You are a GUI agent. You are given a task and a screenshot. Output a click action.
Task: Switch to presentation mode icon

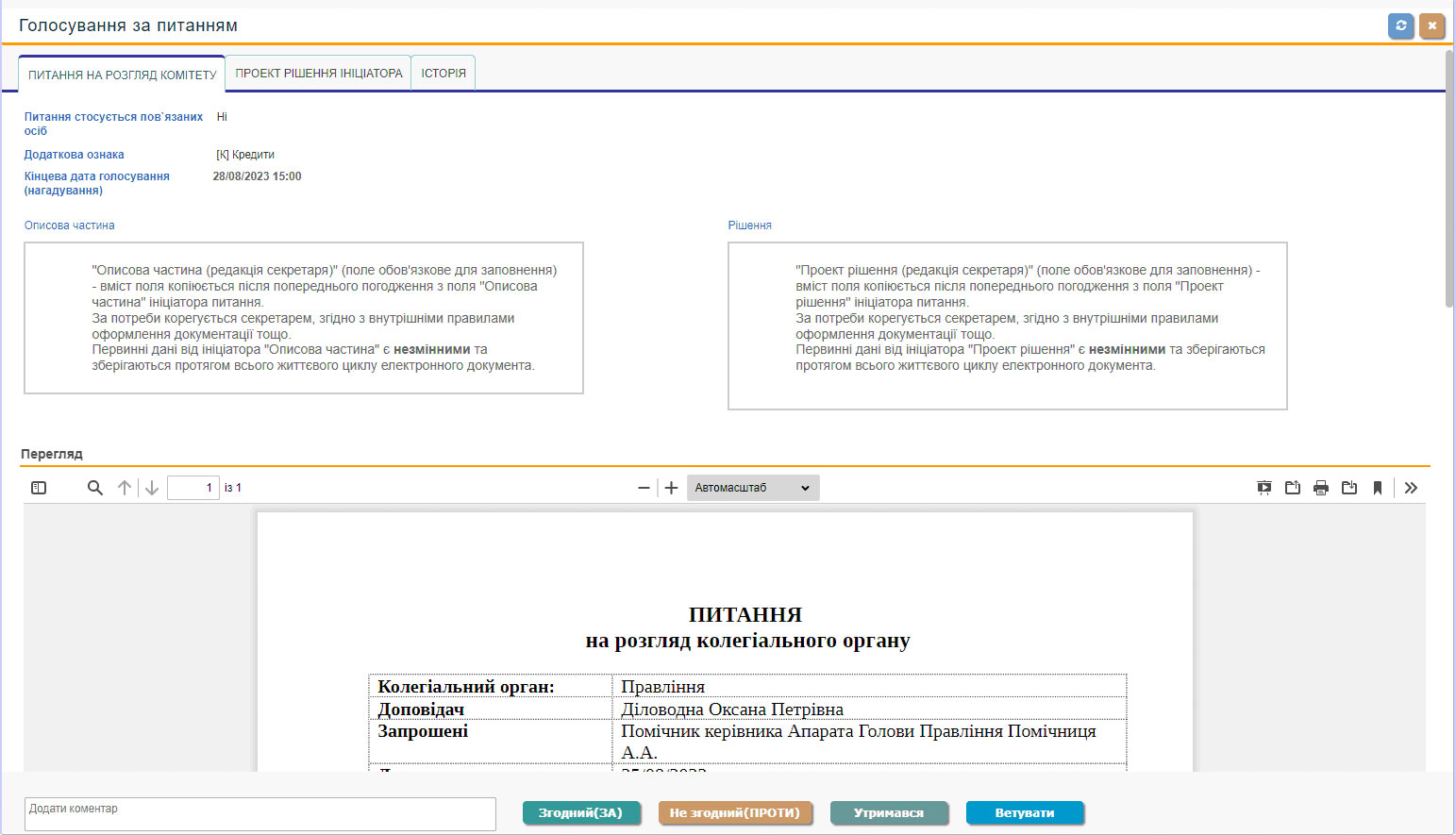(x=1264, y=488)
